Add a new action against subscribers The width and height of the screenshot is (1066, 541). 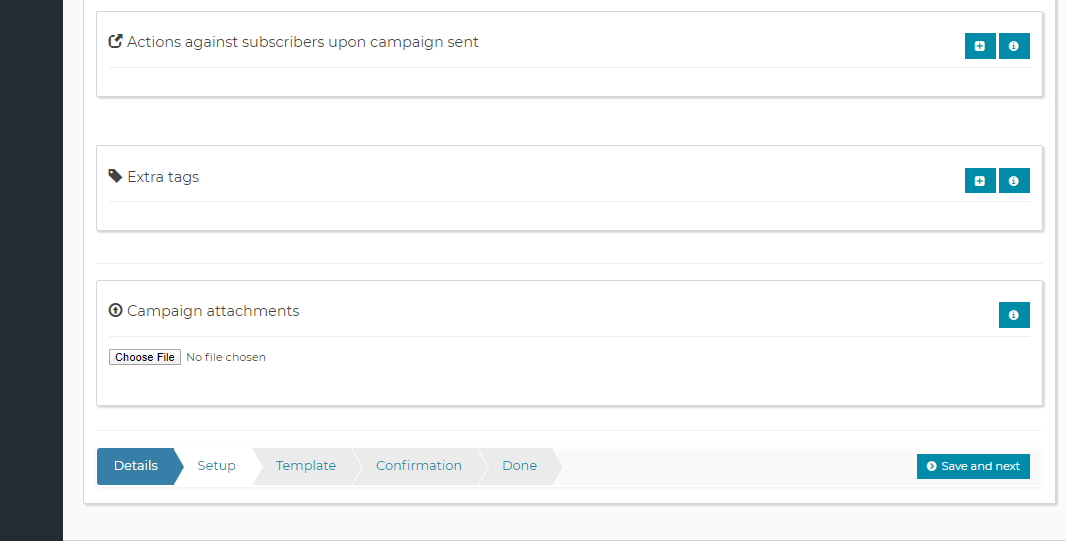(x=980, y=46)
